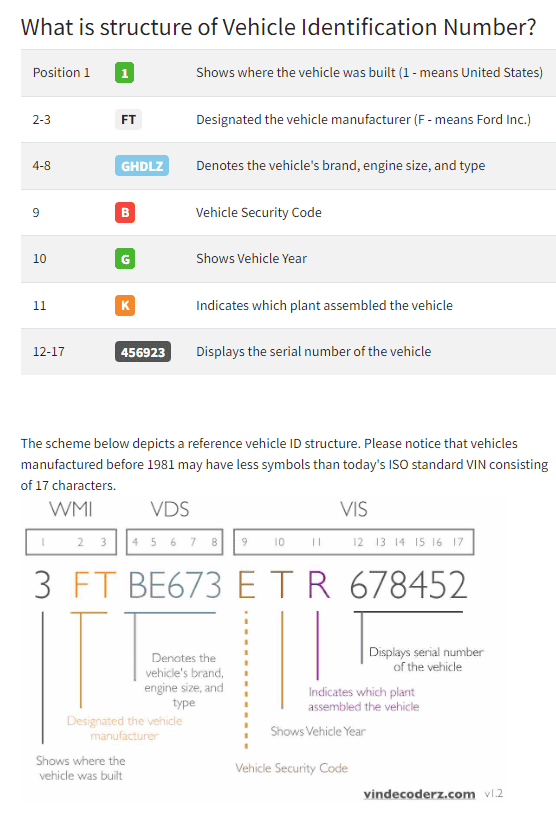Image resolution: width=556 pixels, height=823 pixels.
Task: Click the VIS label in the diagram
Action: [x=353, y=509]
